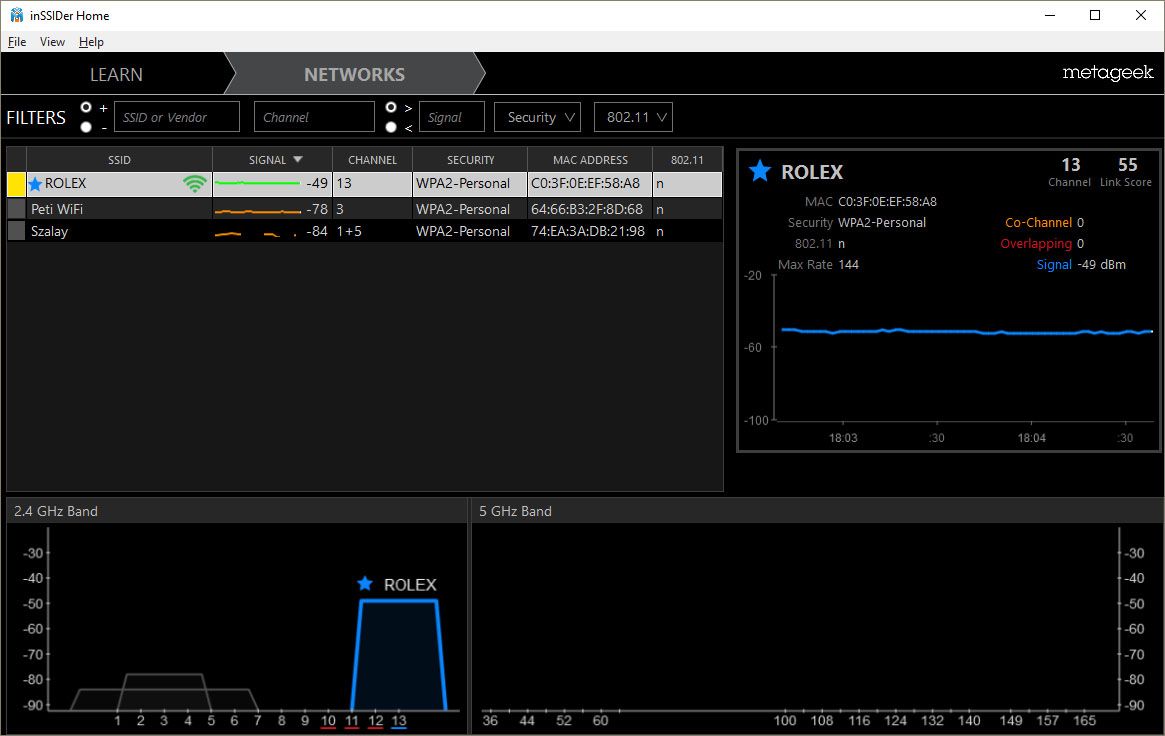The height and width of the screenshot is (736, 1165).
Task: Click the ROLEX SSID name in table
Action: (65, 183)
